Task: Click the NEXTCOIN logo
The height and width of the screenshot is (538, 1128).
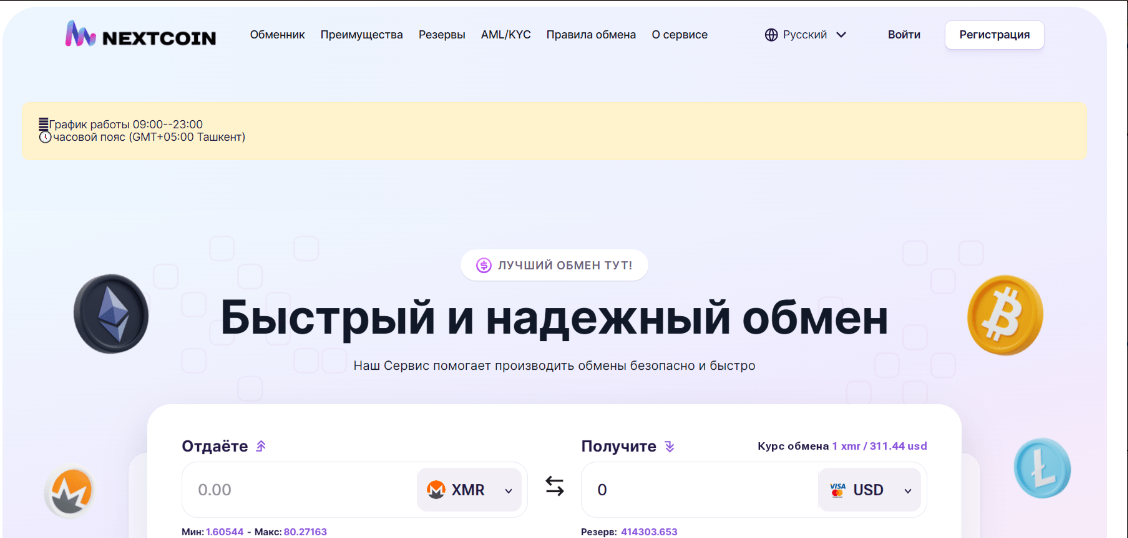Action: (x=140, y=35)
